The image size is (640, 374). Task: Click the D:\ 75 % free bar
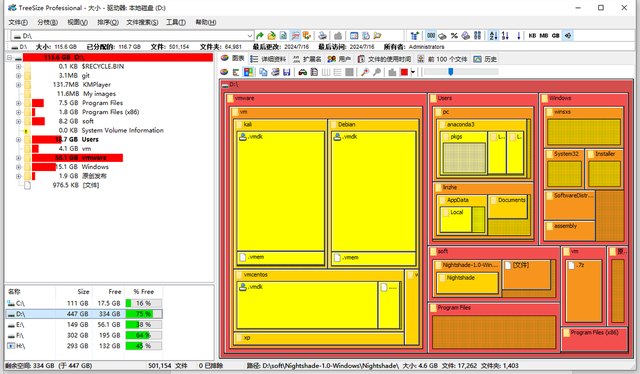tap(143, 314)
